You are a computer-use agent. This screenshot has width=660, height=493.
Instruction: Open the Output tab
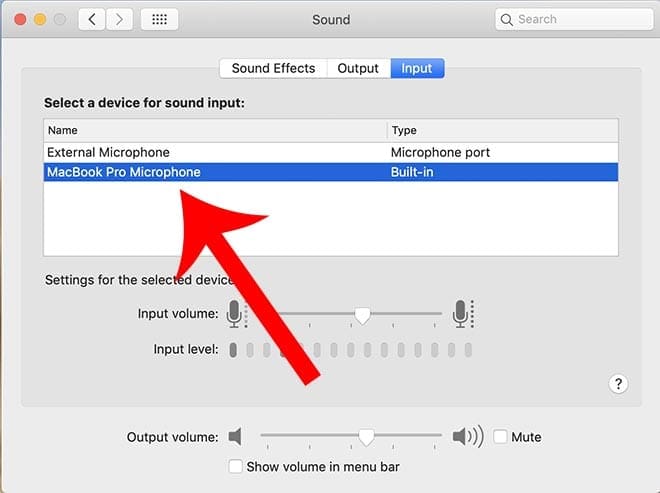coord(358,68)
